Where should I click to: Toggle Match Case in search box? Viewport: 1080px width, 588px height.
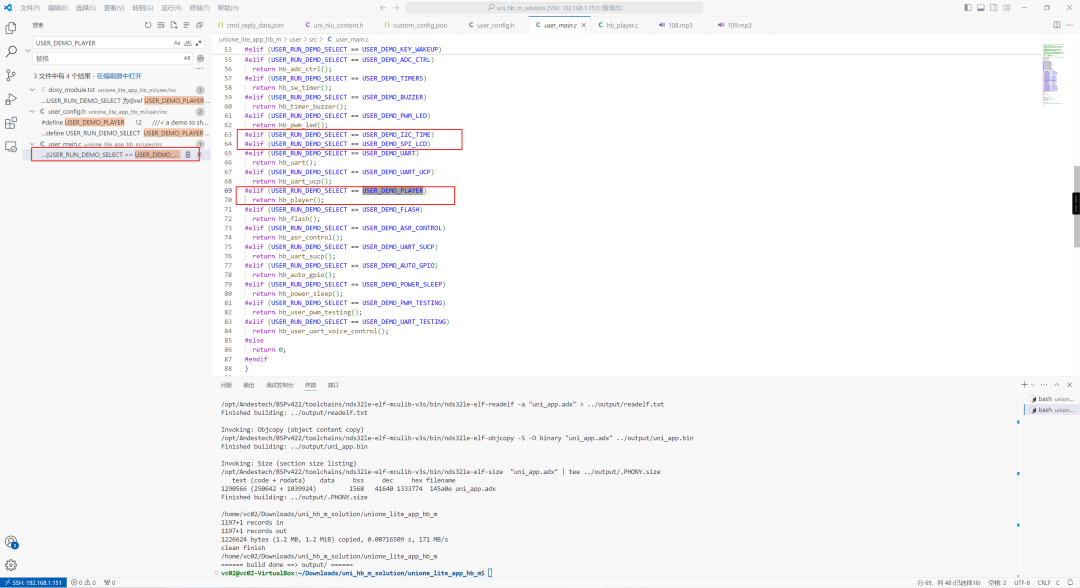click(x=177, y=43)
